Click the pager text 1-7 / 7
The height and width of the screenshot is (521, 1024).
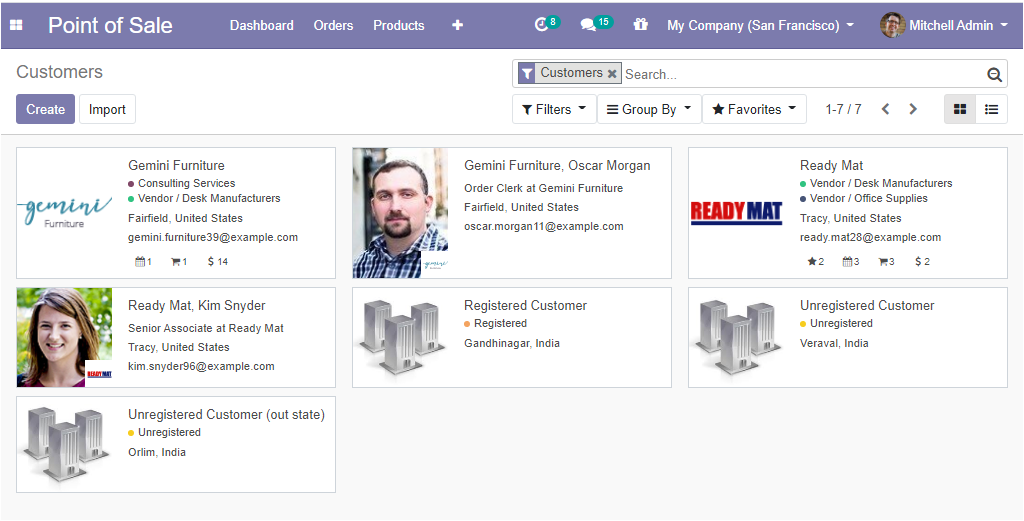tap(843, 109)
